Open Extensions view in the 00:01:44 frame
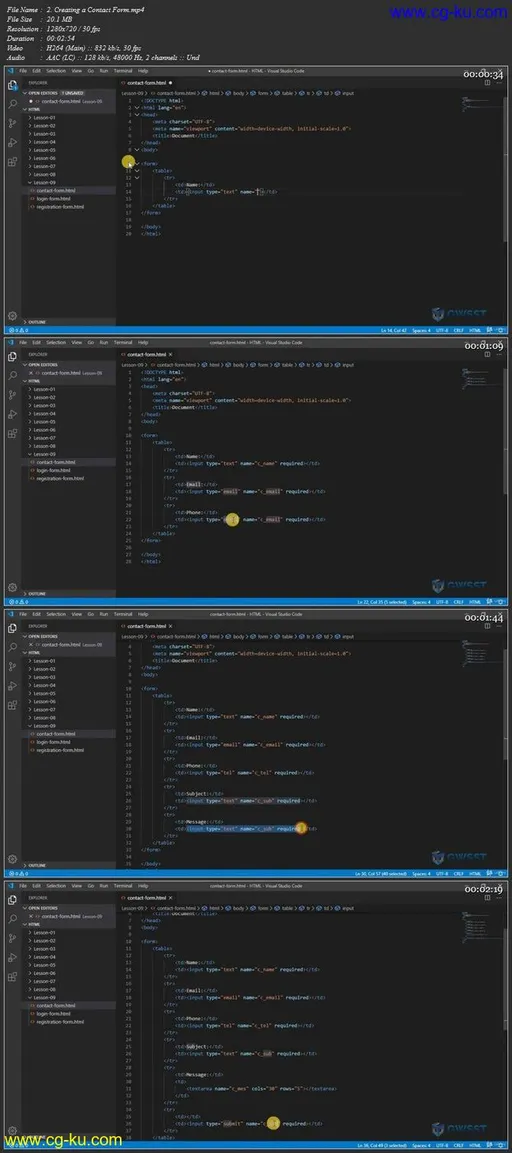512x1153 pixels. tap(12, 704)
